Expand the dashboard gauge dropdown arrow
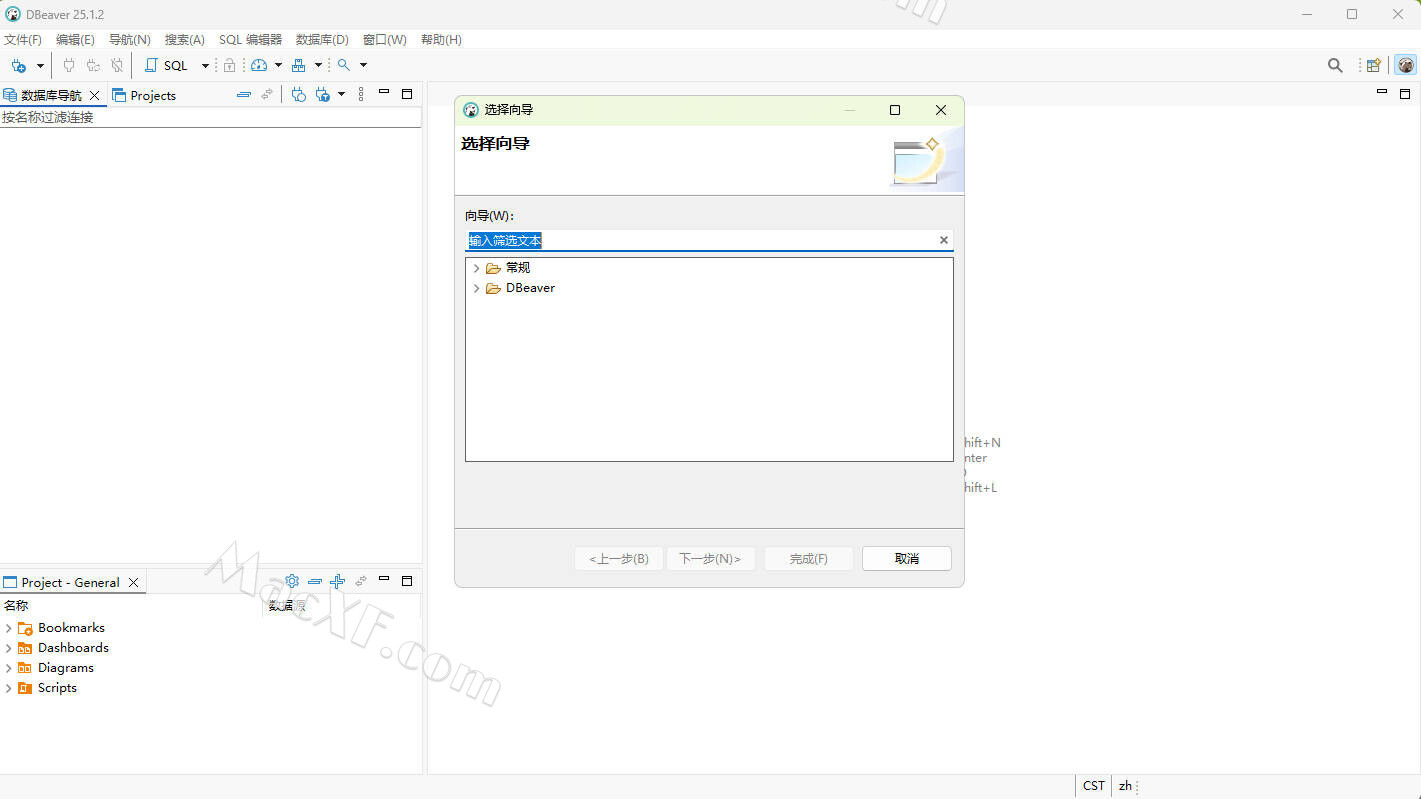Viewport: 1421px width, 799px height. (278, 65)
